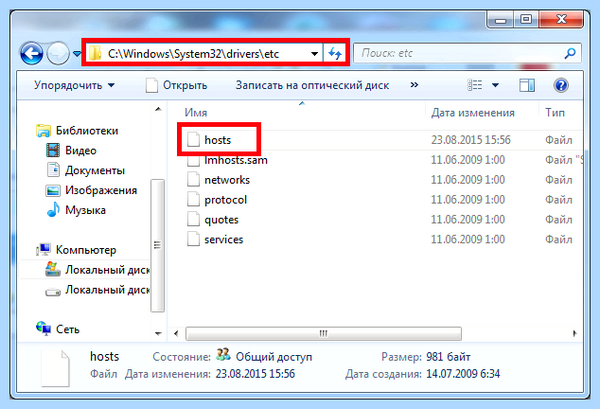Click the Библиотеки folder icon

43,130
